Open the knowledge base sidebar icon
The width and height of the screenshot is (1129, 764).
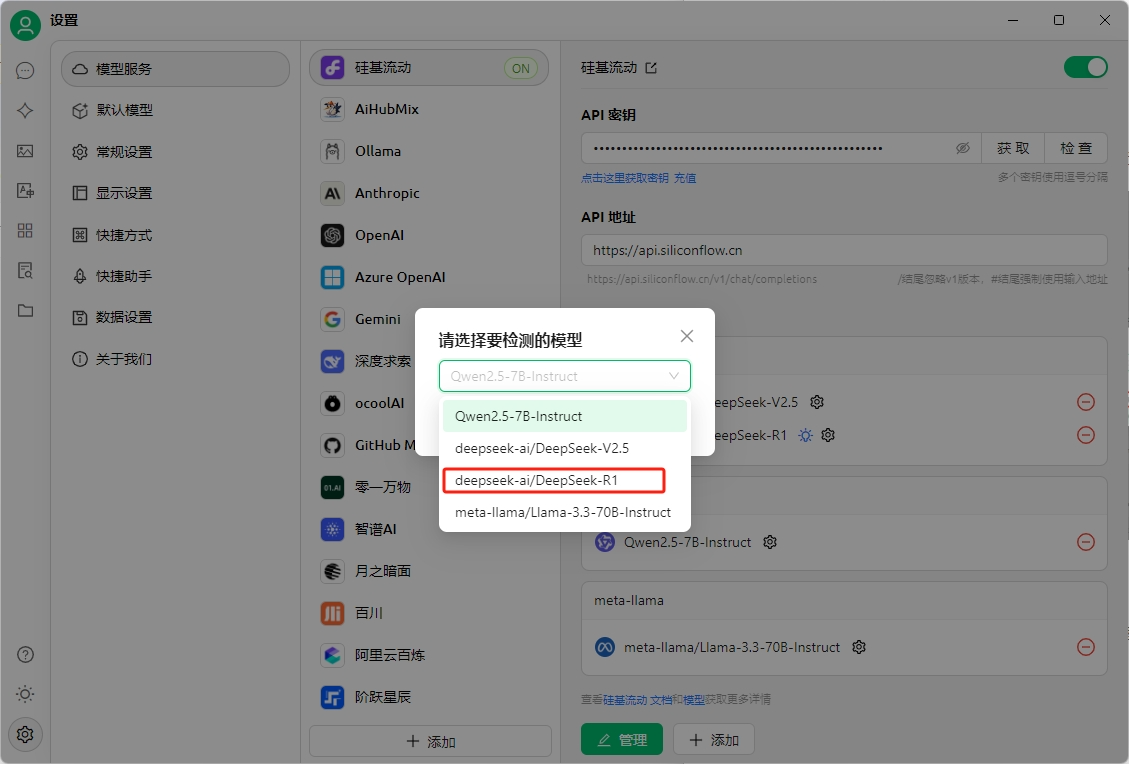[25, 270]
